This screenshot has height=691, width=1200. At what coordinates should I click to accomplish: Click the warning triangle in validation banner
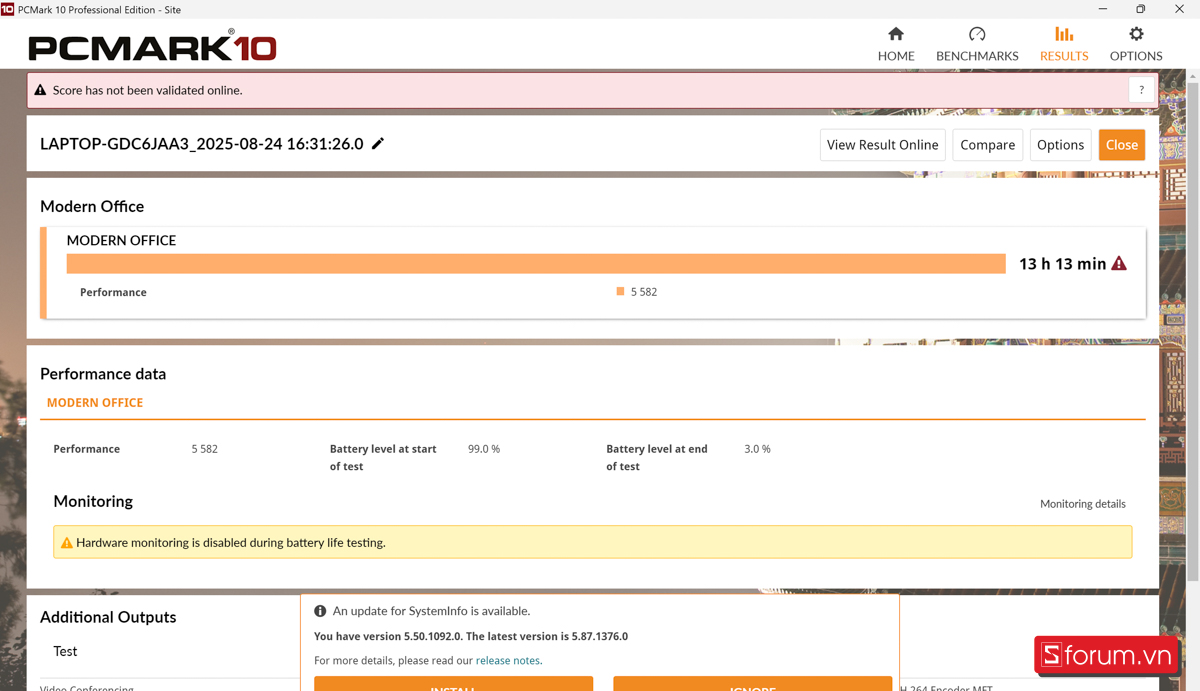coord(40,90)
